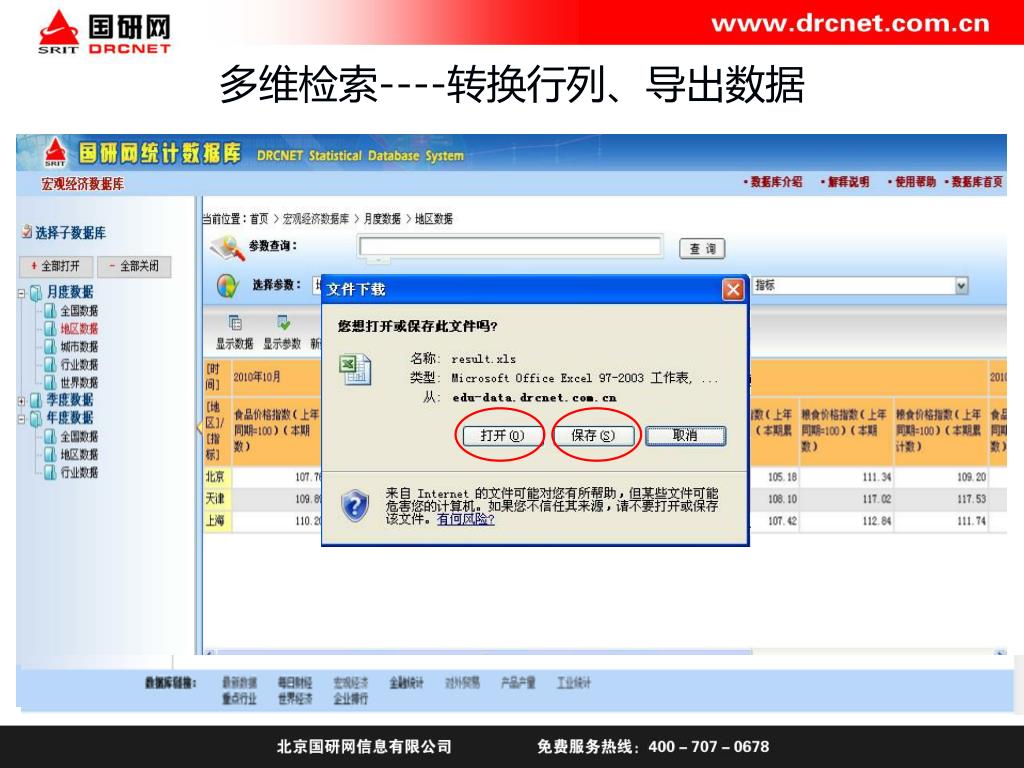This screenshot has height=768, width=1024.
Task: Open the 数据库介绍 top link
Action: pyautogui.click(x=776, y=182)
